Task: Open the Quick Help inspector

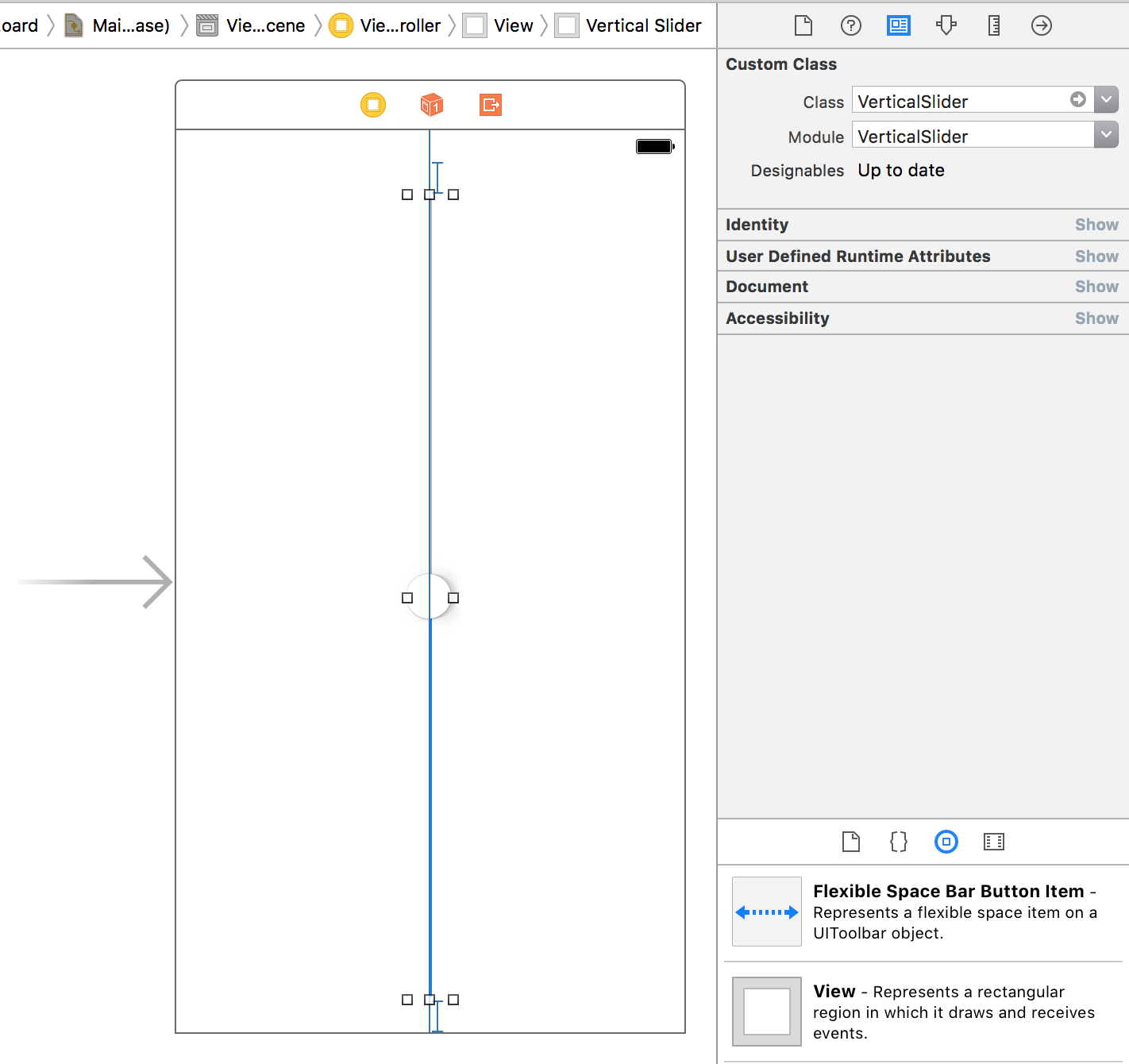Action: pos(850,25)
